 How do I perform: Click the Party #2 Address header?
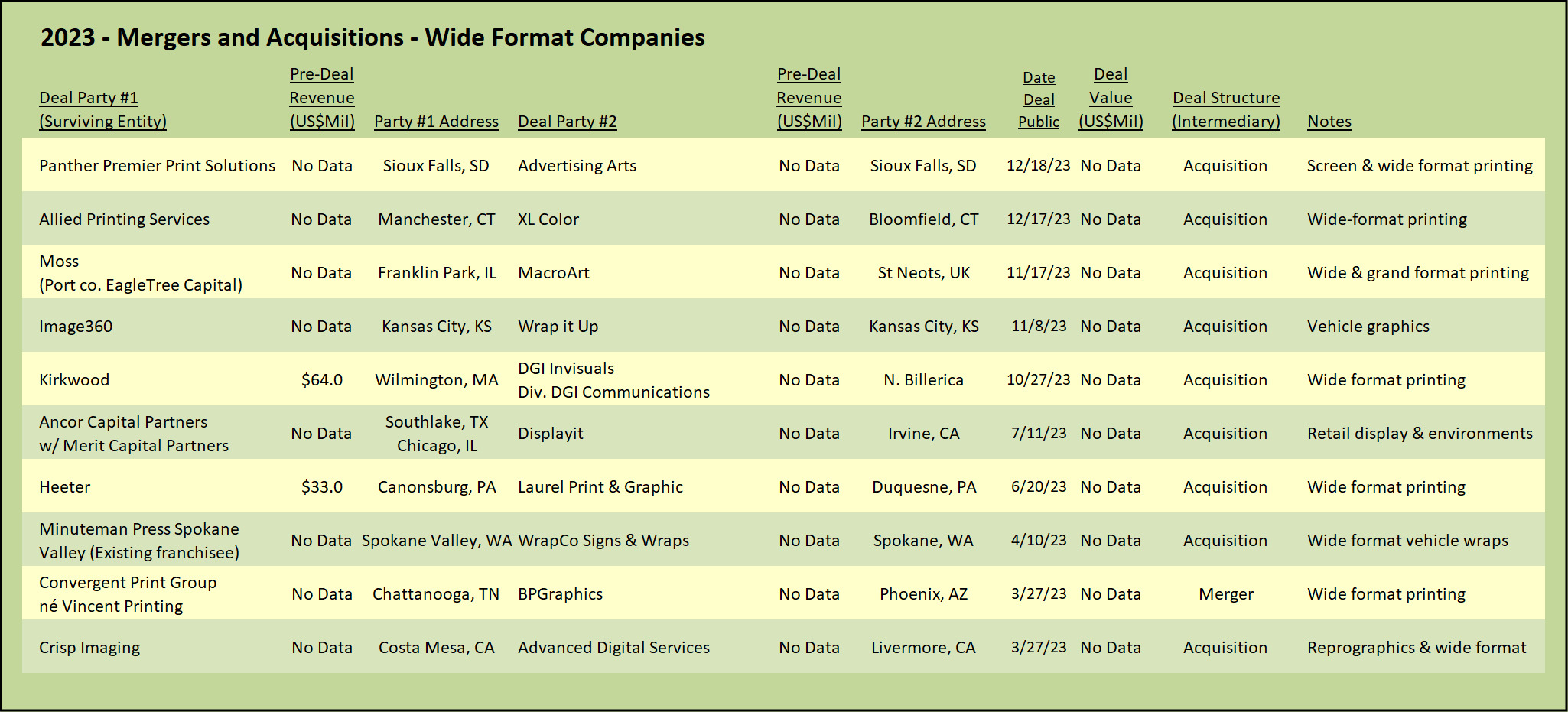click(923, 122)
